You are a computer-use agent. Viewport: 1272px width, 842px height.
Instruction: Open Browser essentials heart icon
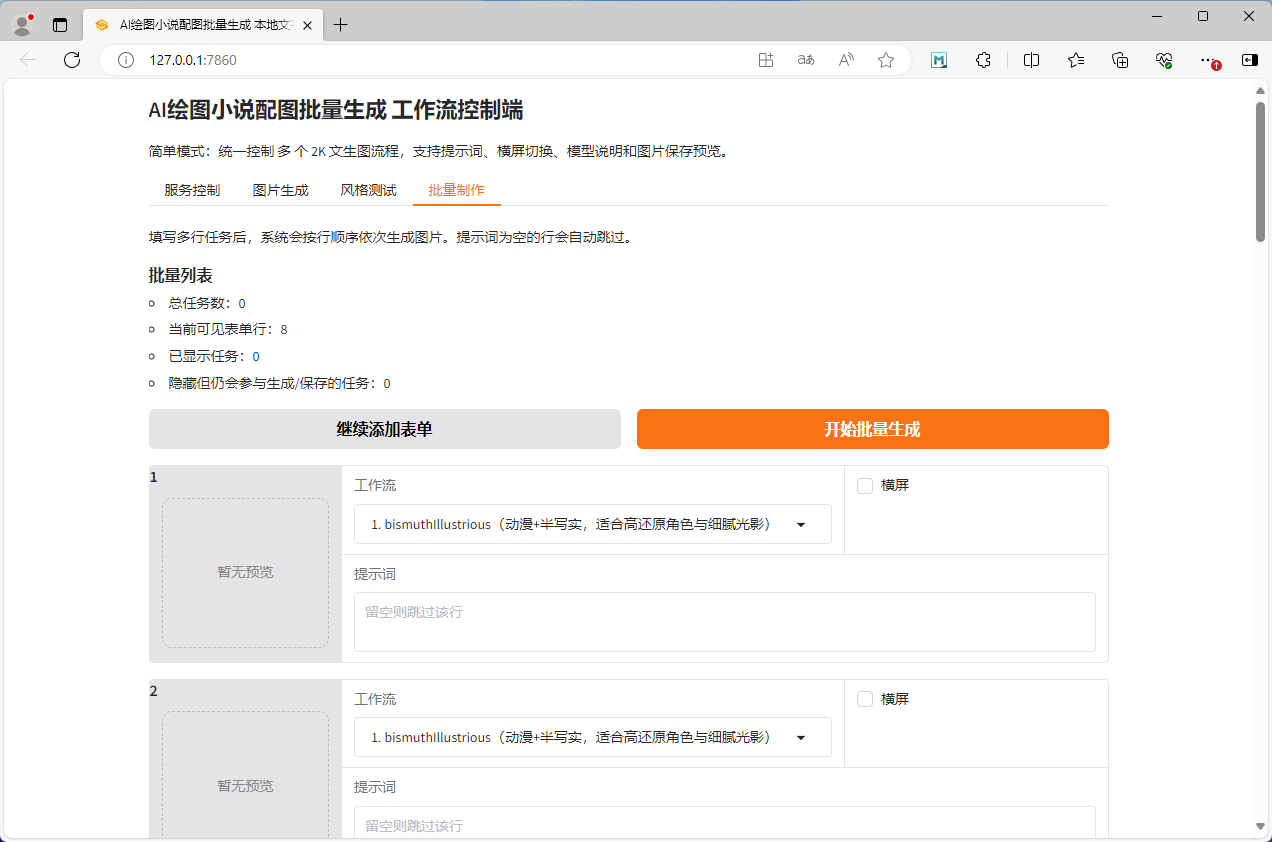click(x=1164, y=60)
